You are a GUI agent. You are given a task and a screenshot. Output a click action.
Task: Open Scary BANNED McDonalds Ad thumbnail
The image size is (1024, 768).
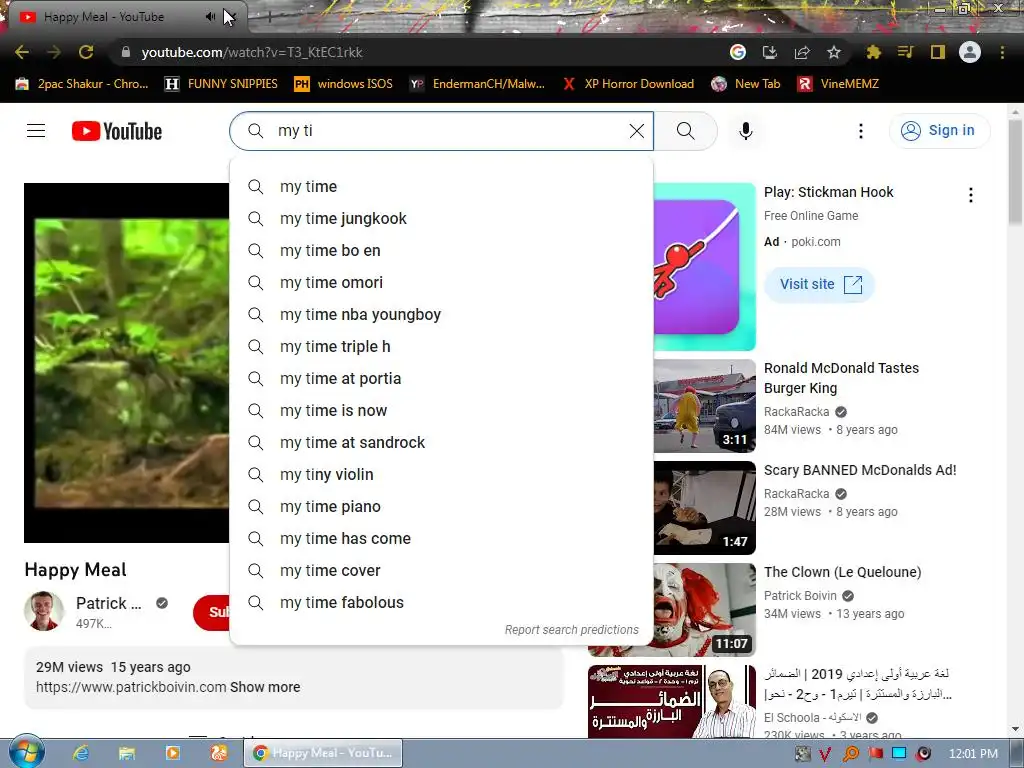(705, 507)
